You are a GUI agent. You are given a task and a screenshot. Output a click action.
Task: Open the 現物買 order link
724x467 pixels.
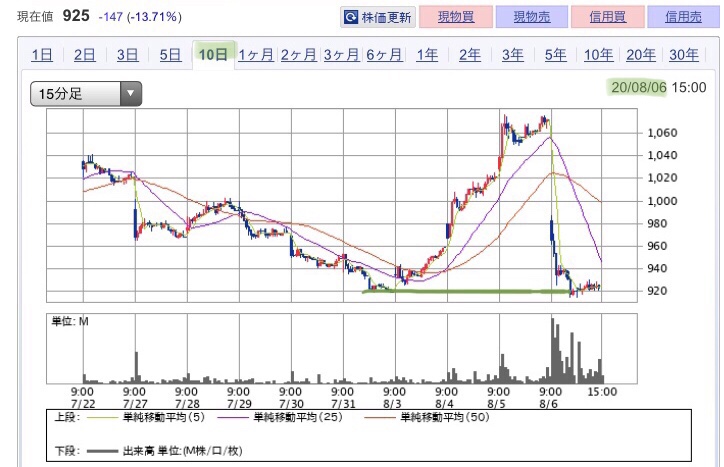[456, 17]
